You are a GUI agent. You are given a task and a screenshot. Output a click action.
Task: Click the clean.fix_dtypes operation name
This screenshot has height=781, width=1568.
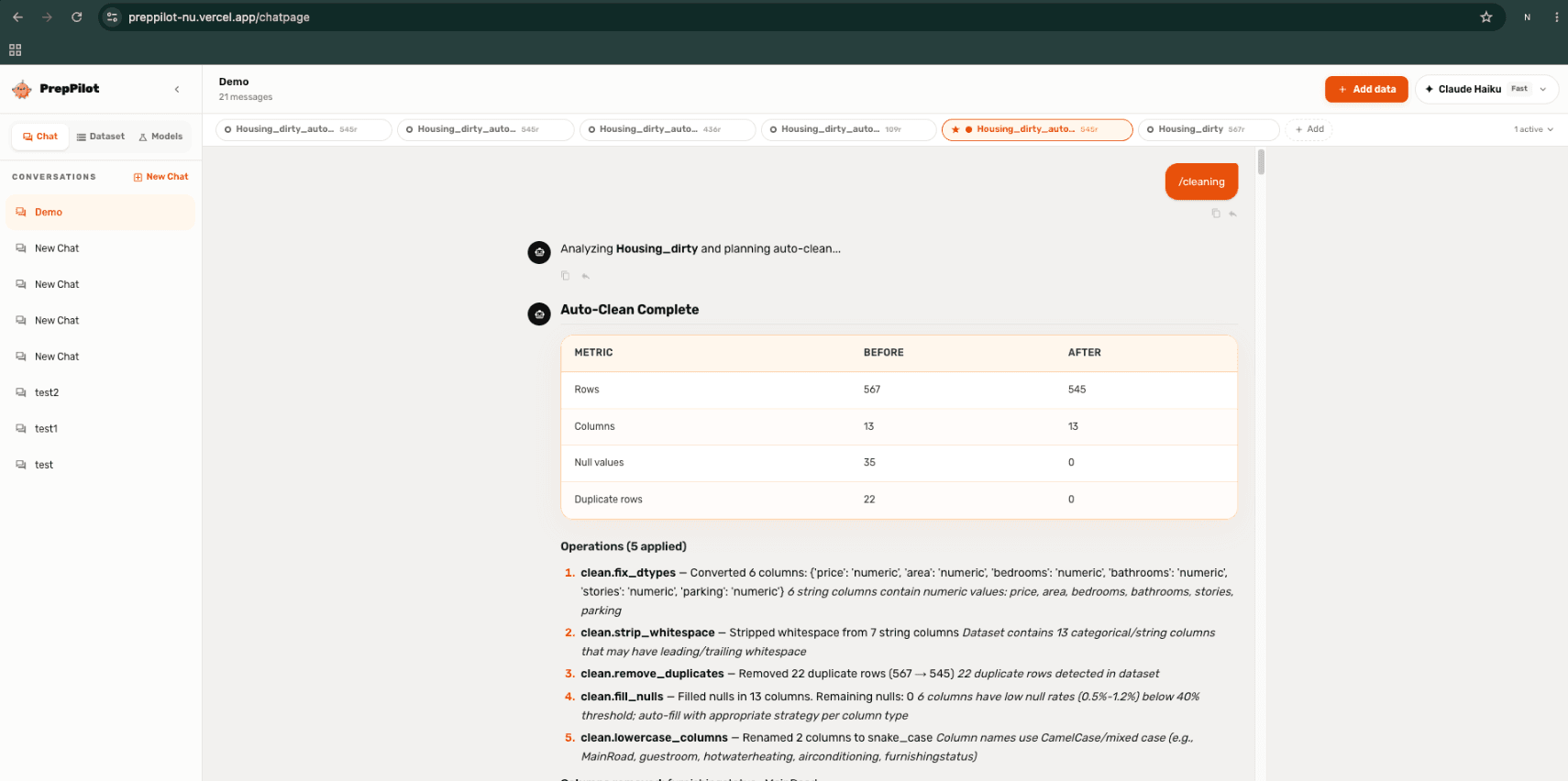pyautogui.click(x=628, y=573)
